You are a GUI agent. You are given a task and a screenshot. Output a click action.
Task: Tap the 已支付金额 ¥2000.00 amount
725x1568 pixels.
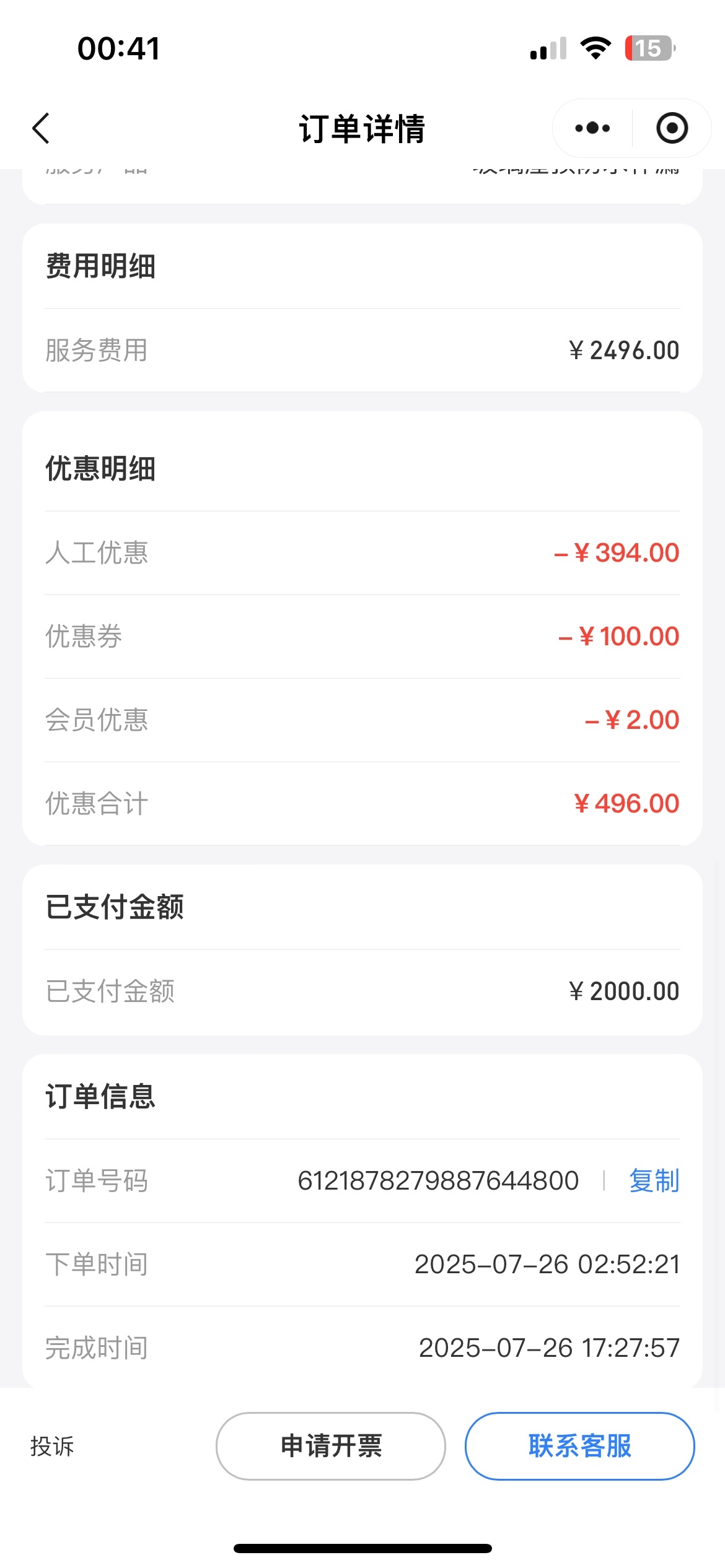point(623,991)
